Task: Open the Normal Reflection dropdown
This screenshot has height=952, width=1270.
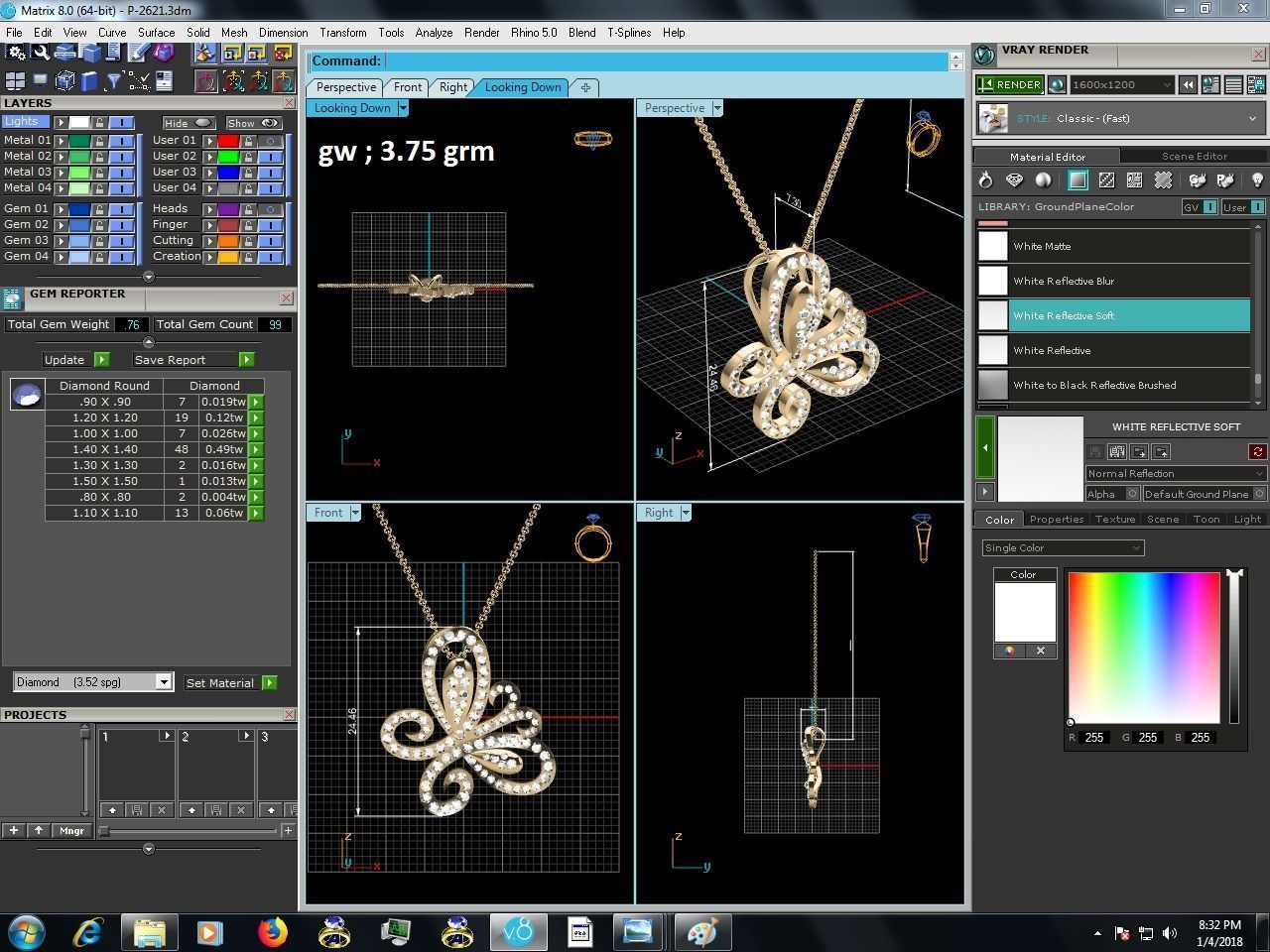Action: [x=1177, y=473]
